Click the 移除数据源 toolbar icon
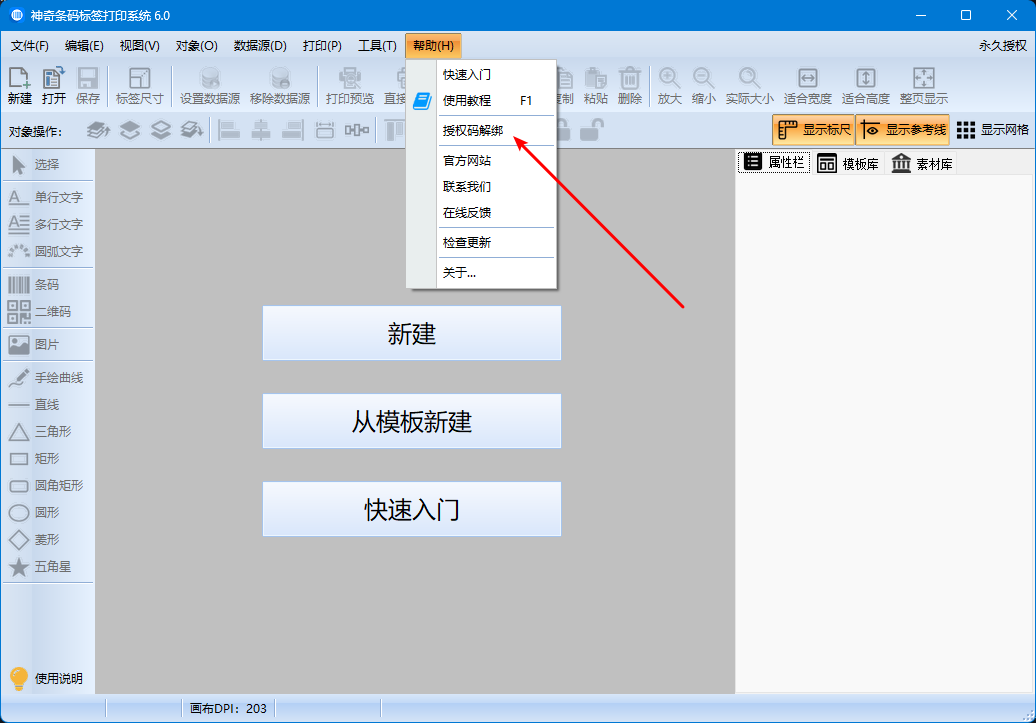 pyautogui.click(x=280, y=86)
